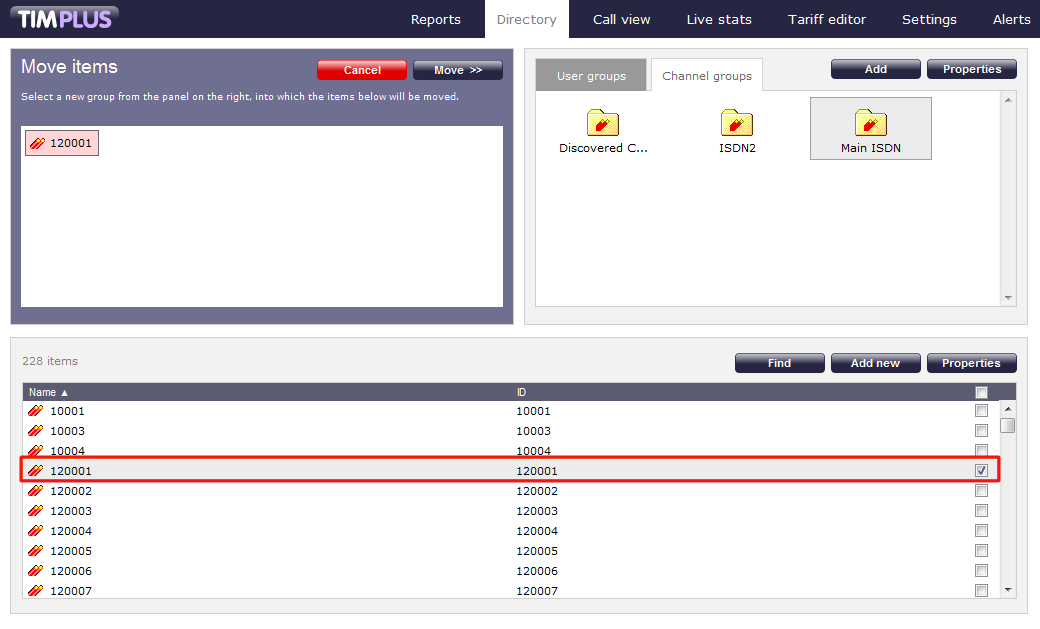The image size is (1040, 629).
Task: Click the Move >> button
Action: pyautogui.click(x=457, y=70)
